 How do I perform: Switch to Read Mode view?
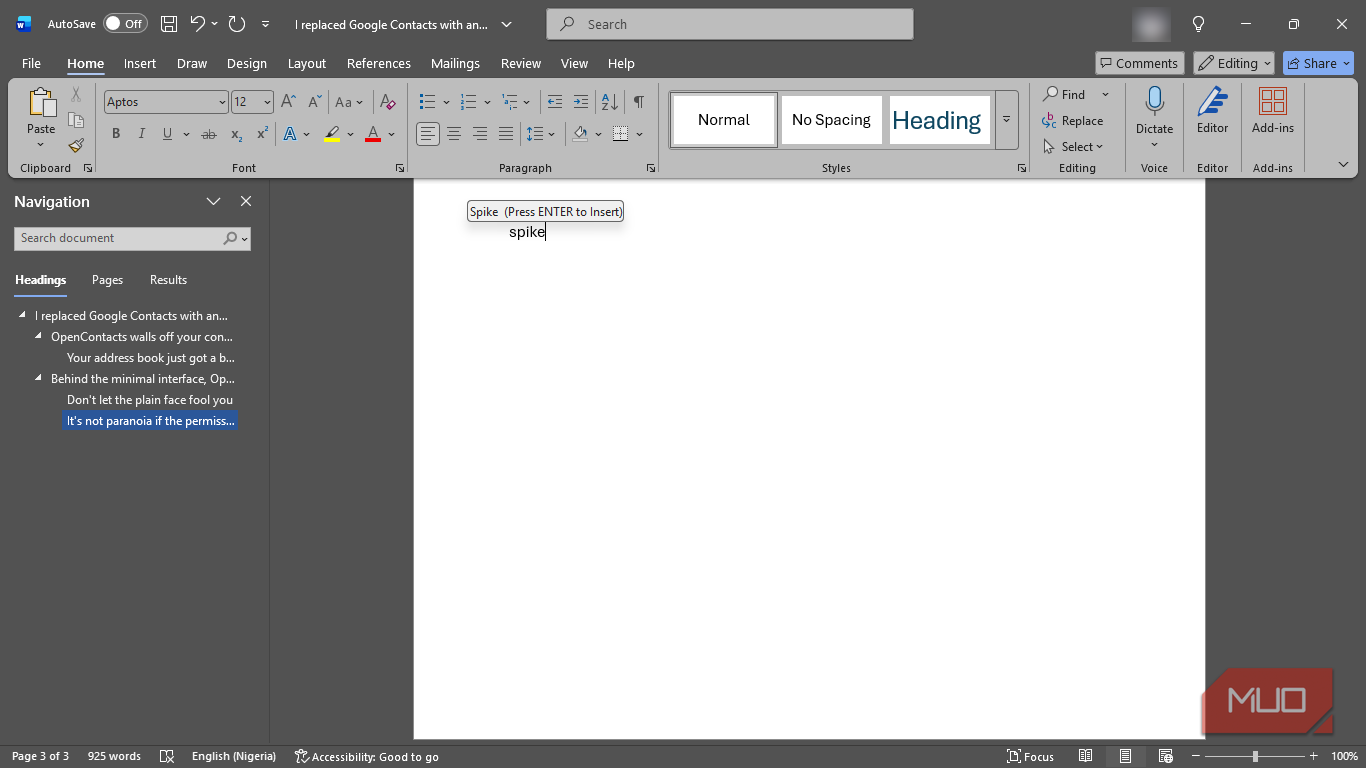point(1085,756)
